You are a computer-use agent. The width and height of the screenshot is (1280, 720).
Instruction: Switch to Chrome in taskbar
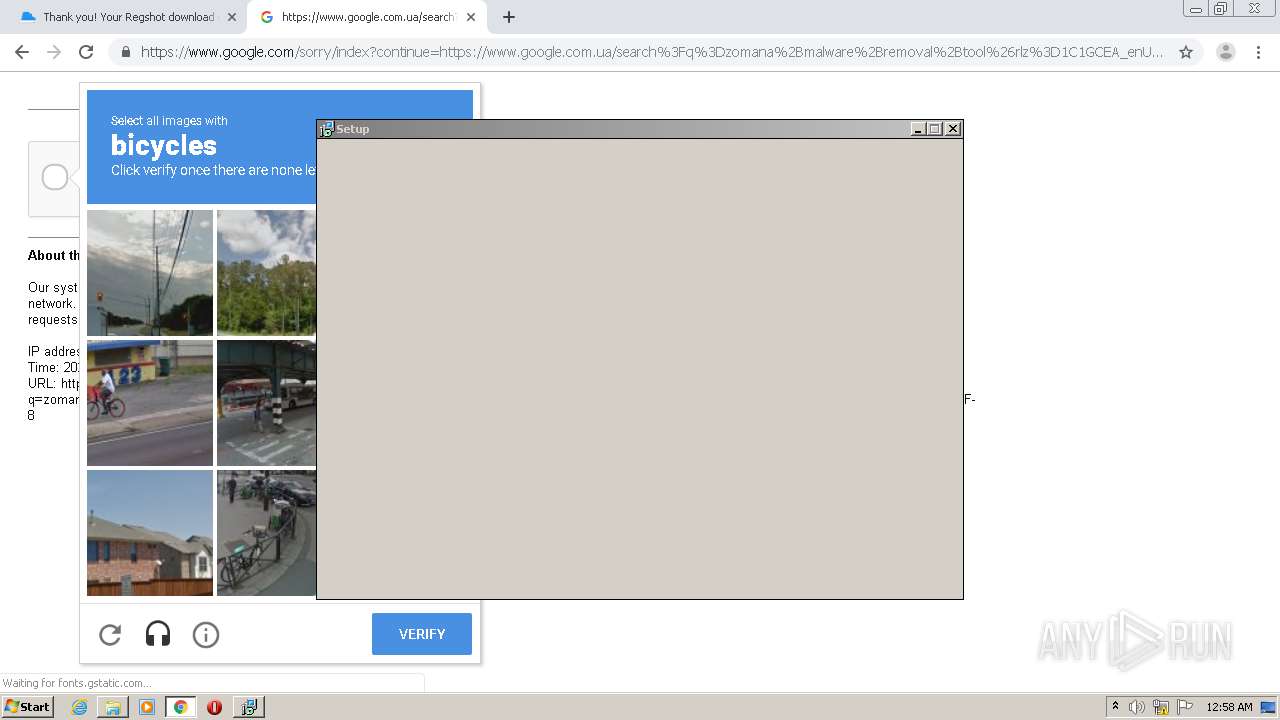coord(180,707)
